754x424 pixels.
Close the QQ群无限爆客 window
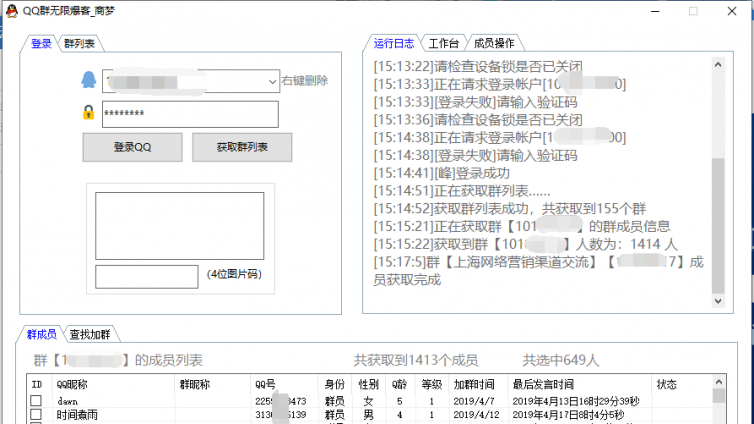pos(732,11)
